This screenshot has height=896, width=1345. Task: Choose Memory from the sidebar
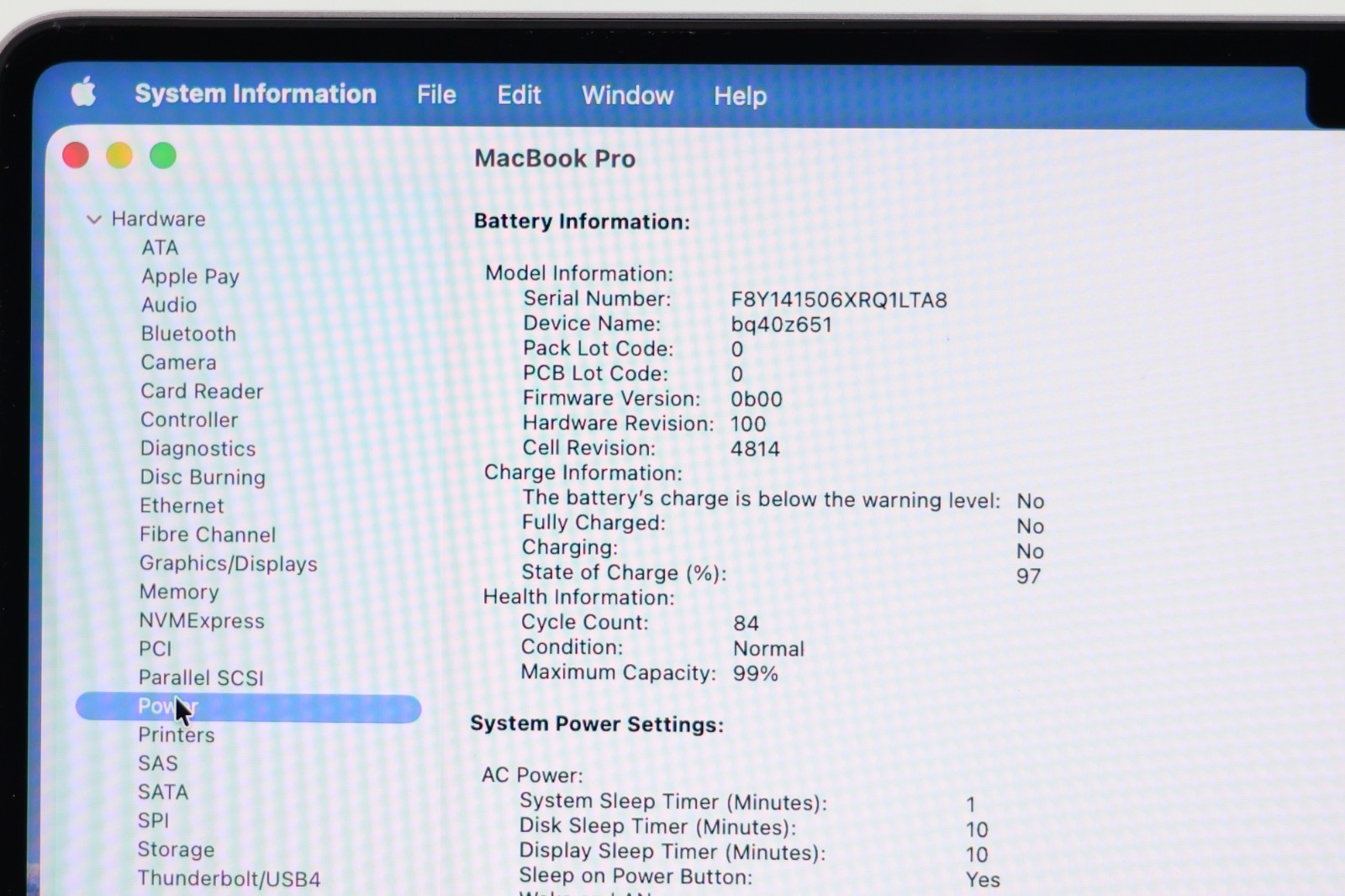pos(179,592)
